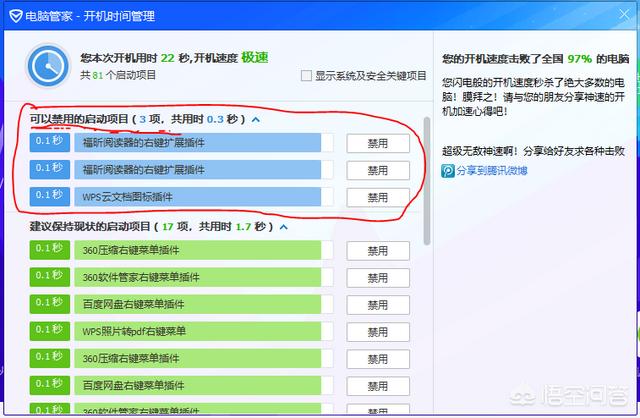Select the 360软件管家右键菜单插件 green bar
This screenshot has height=418, width=640.
[x=200, y=277]
